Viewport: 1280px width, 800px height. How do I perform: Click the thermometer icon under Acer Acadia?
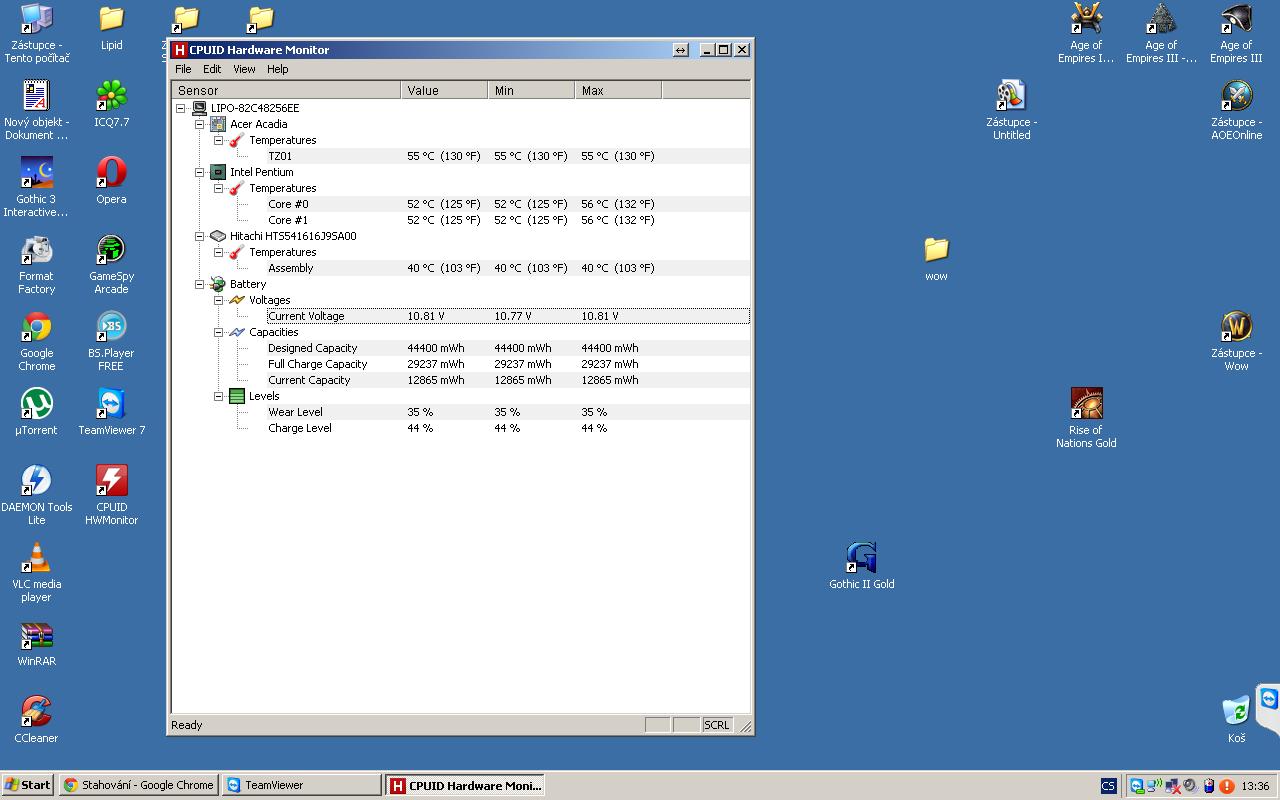(x=237, y=140)
